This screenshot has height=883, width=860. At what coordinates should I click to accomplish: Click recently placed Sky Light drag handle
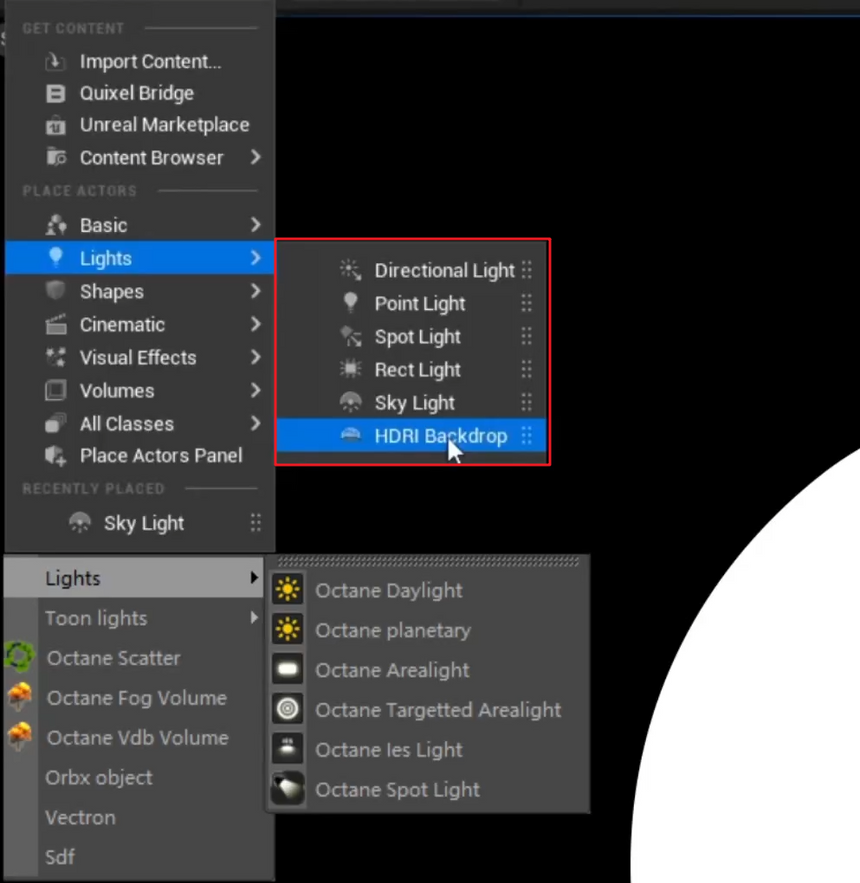256,523
